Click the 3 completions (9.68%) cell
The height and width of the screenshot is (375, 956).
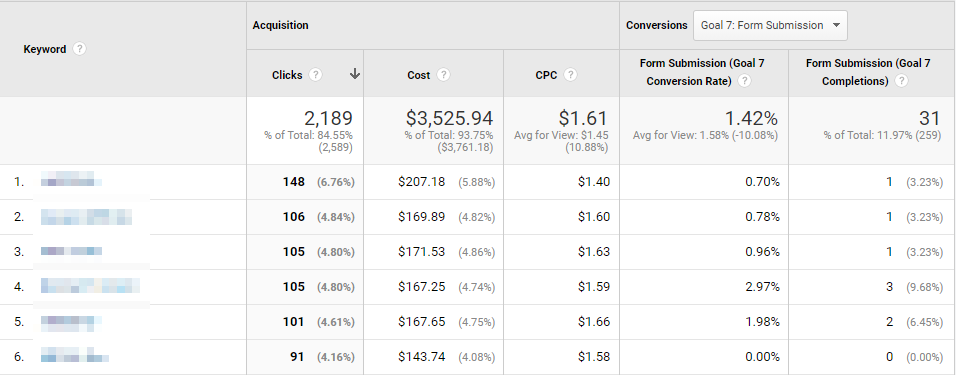(872, 287)
